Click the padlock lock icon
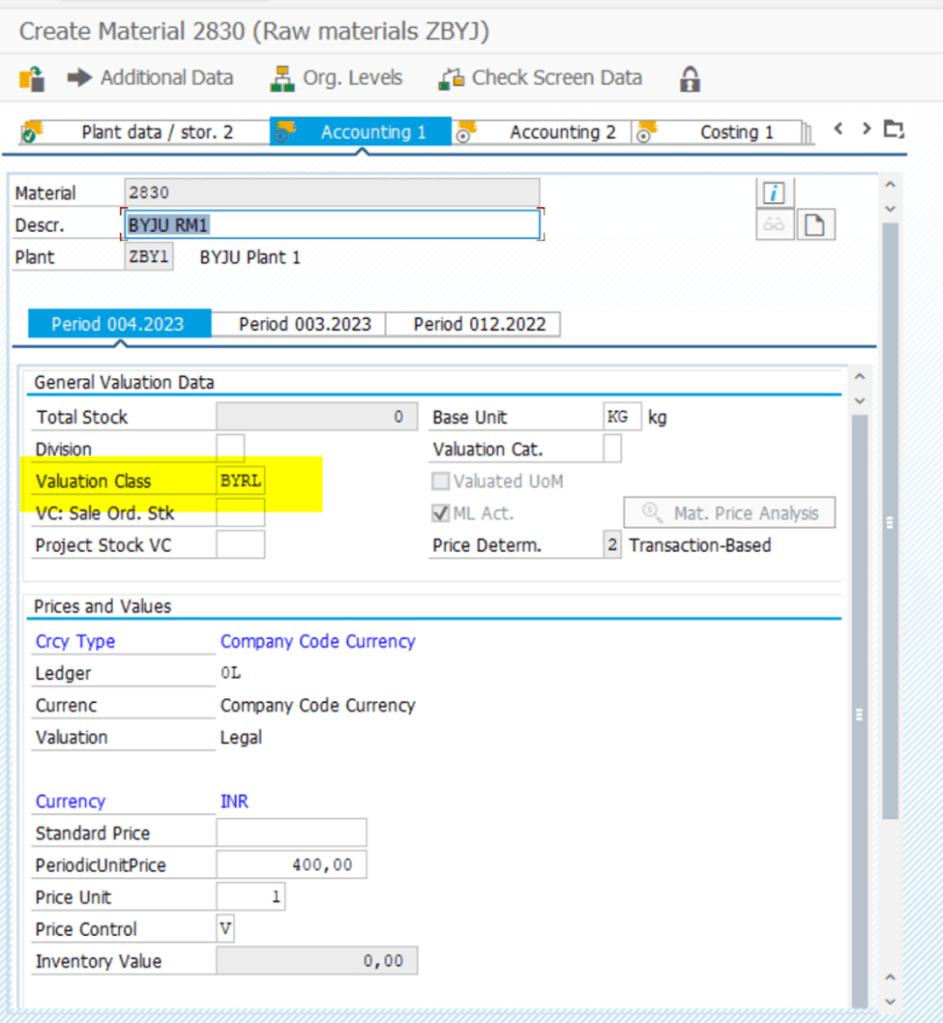The width and height of the screenshot is (943, 1023). point(689,79)
